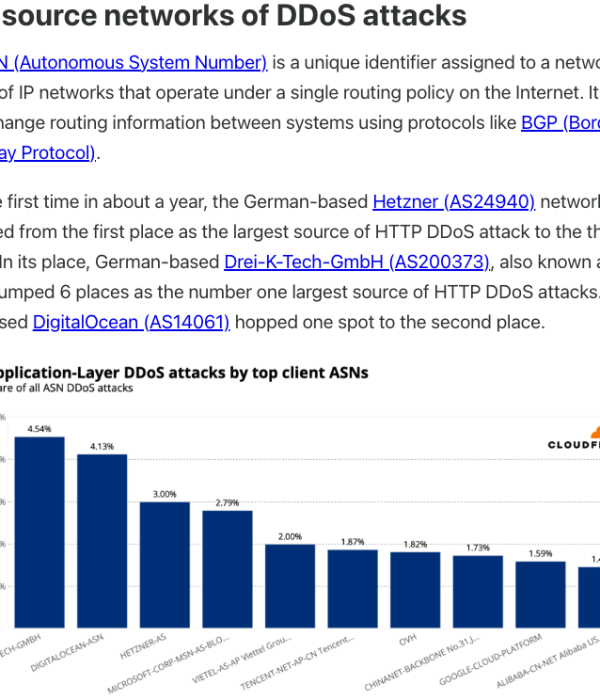
Task: Click the 1.73% bar in the chart
Action: (478, 591)
